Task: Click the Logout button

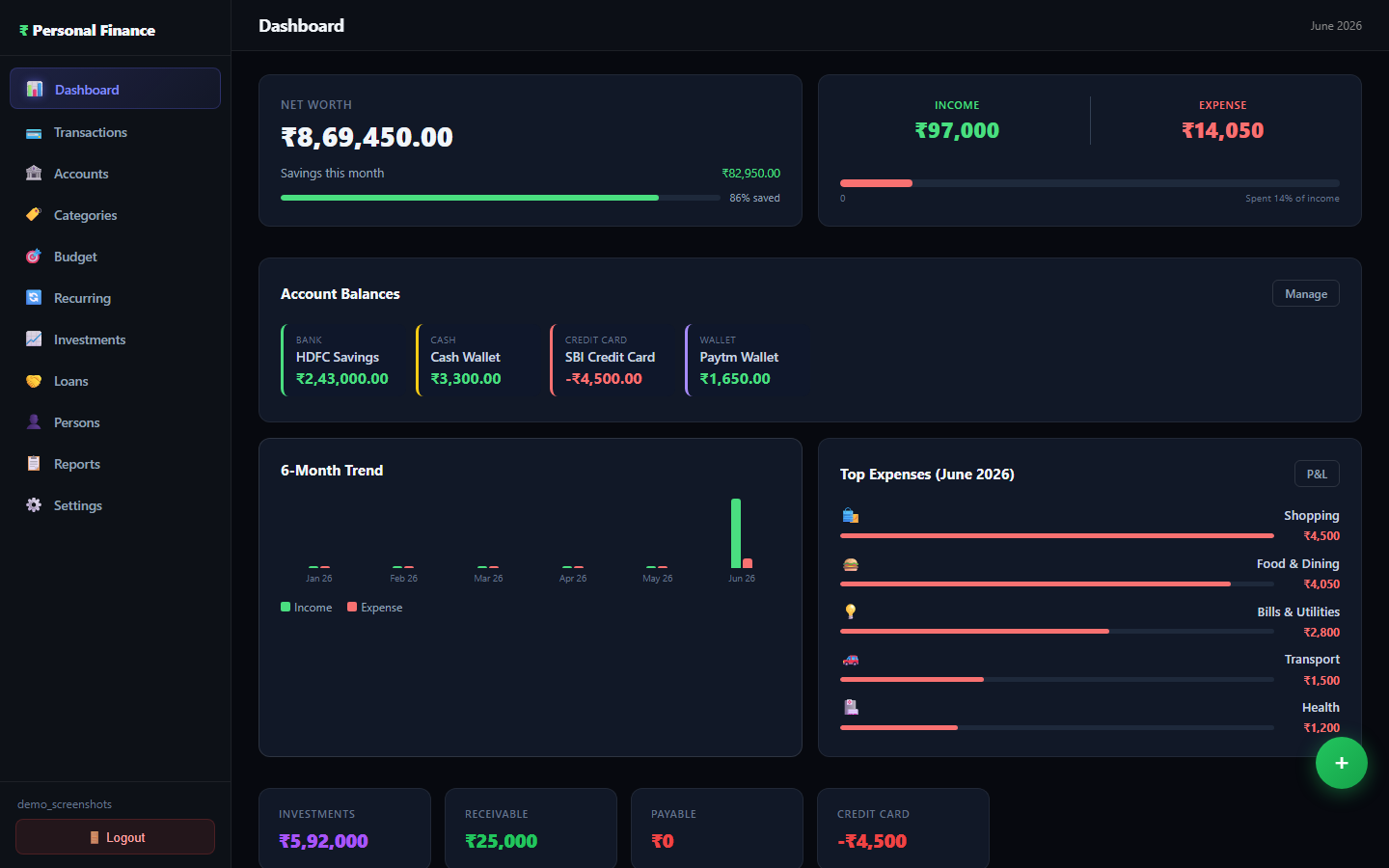Action: [115, 837]
